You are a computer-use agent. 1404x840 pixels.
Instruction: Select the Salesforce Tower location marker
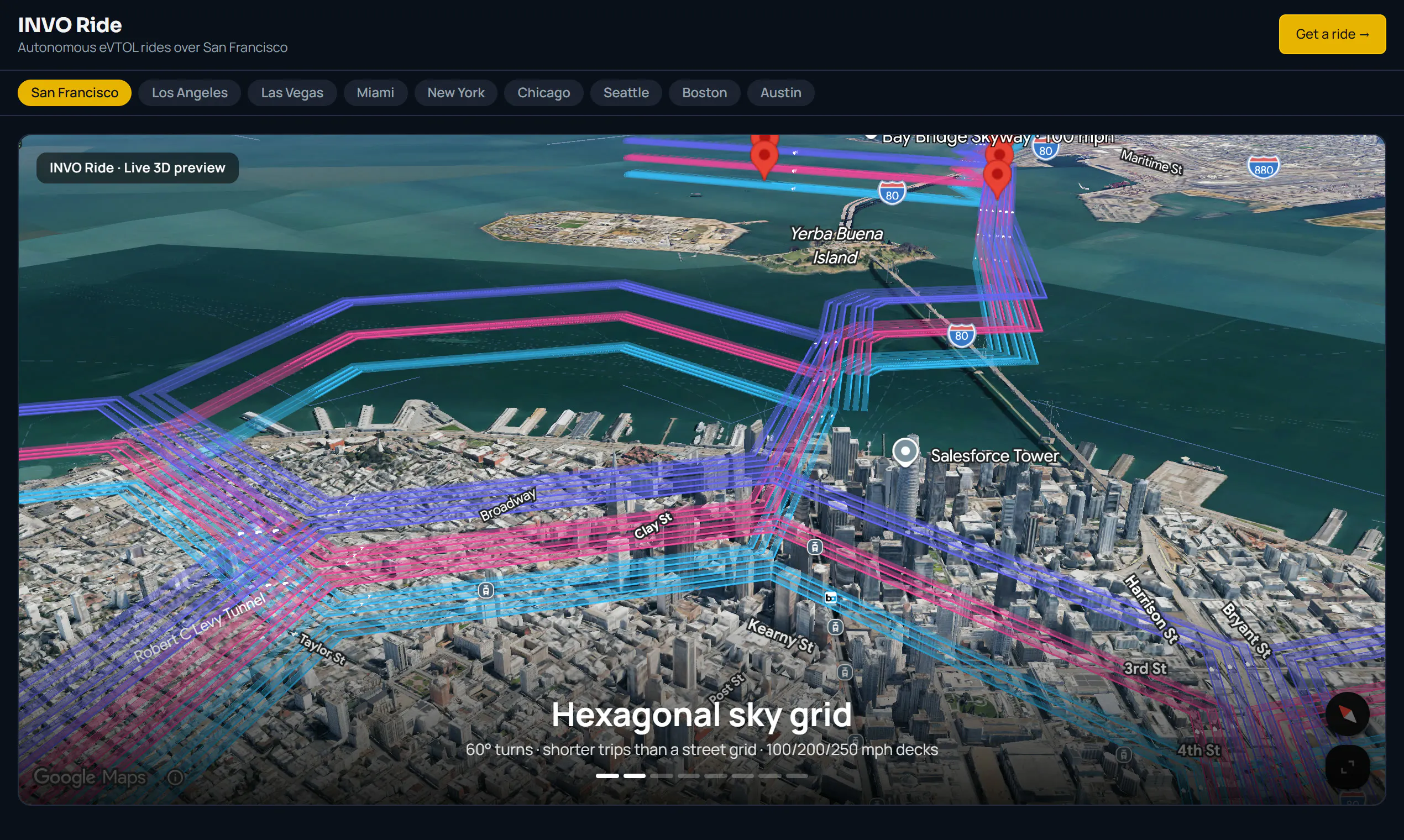click(x=905, y=452)
